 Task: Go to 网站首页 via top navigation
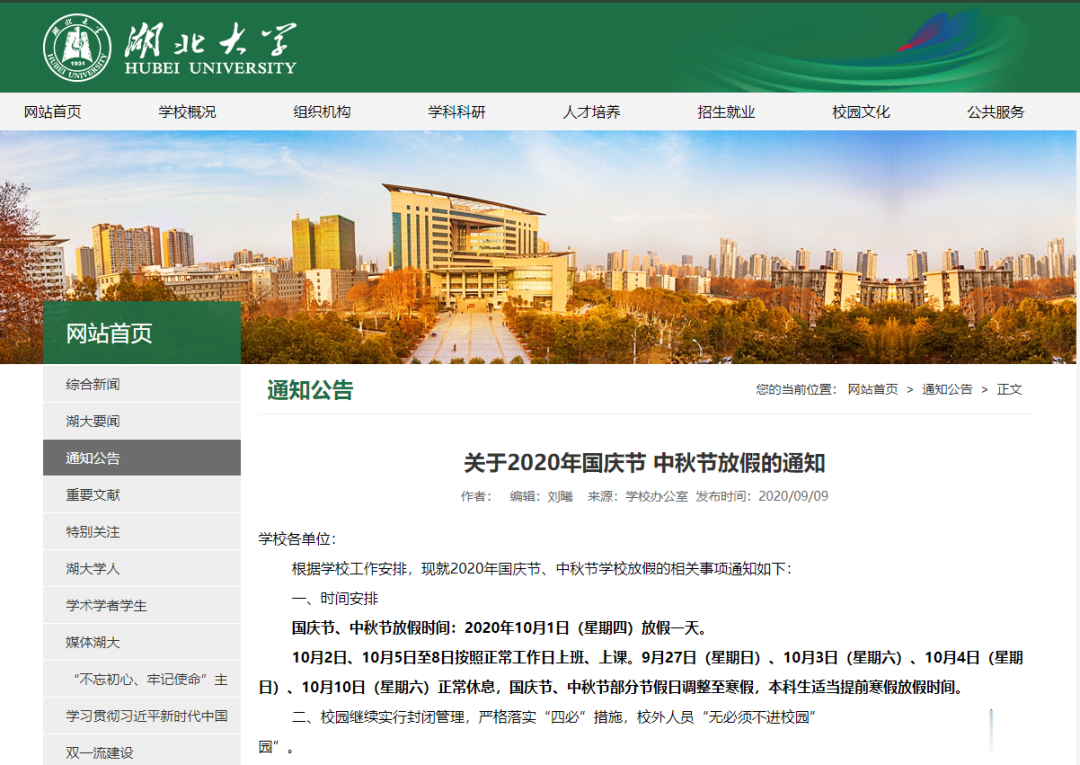[47, 111]
